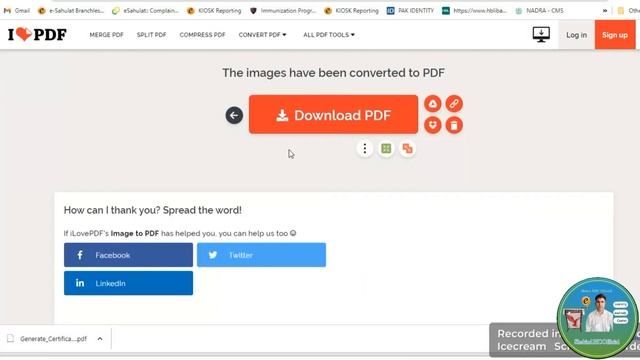The height and width of the screenshot is (360, 640).
Task: Open the Gmail bookmark
Action: click(17, 11)
